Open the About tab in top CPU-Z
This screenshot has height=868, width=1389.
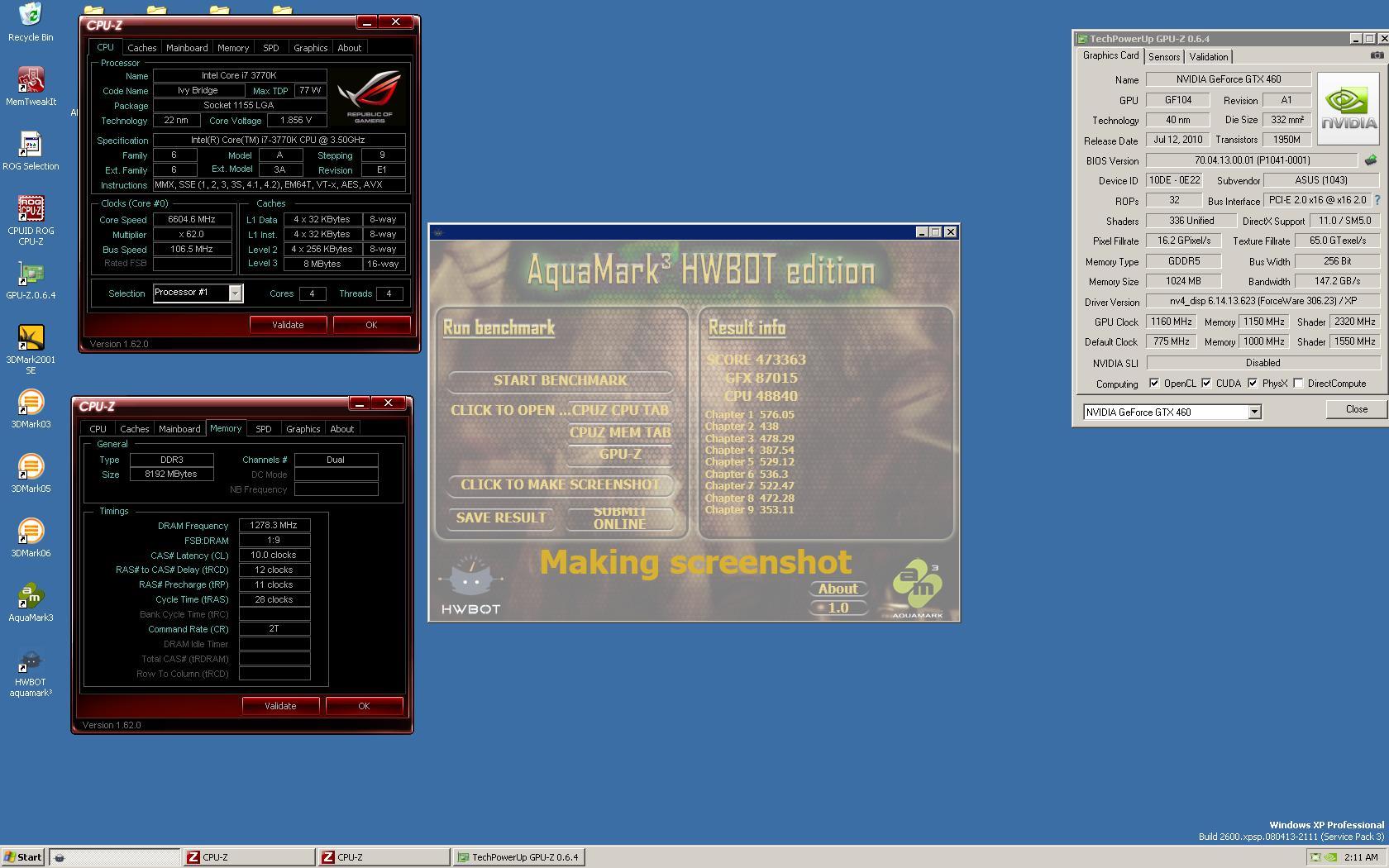pyautogui.click(x=350, y=48)
